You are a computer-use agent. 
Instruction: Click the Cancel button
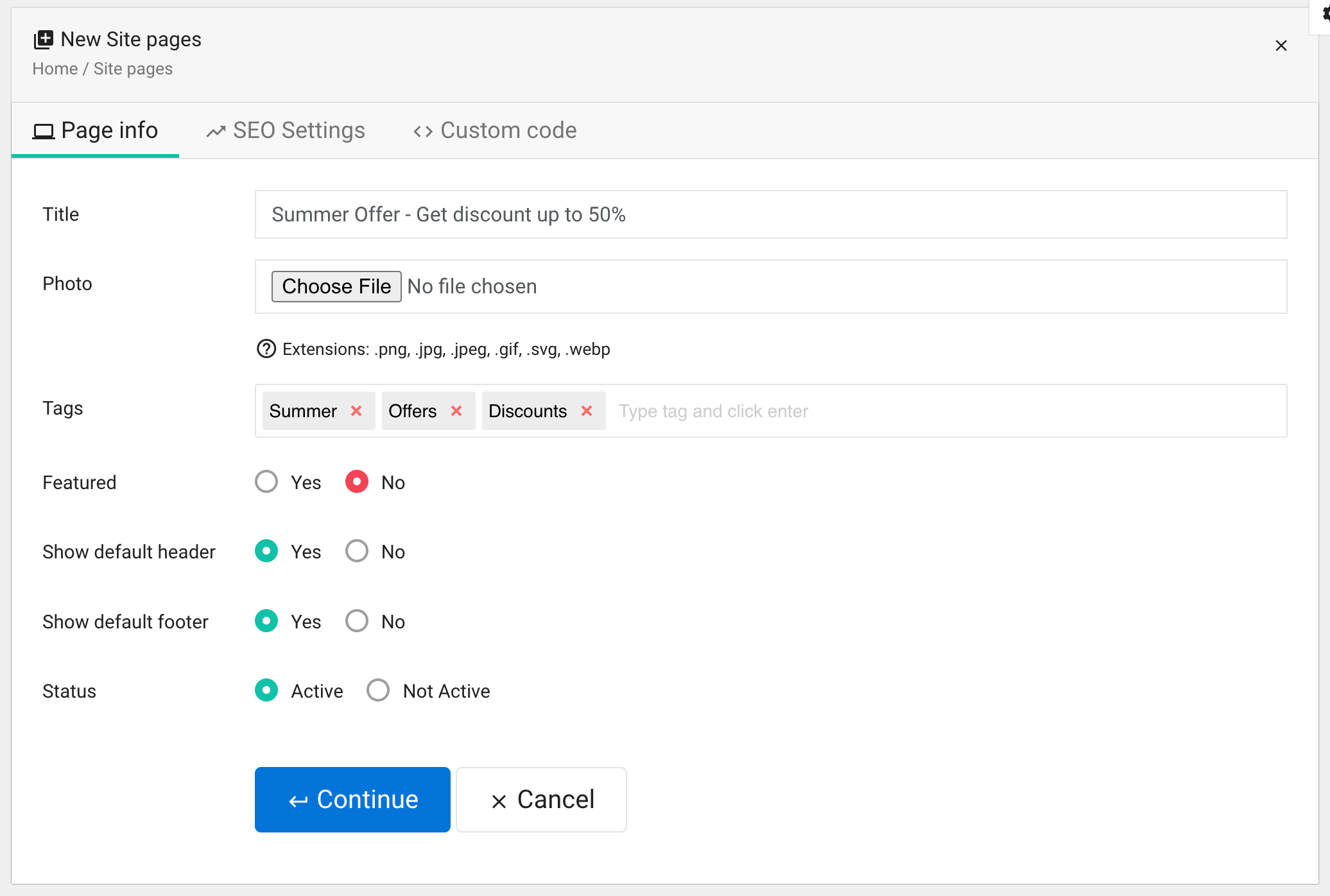(541, 800)
